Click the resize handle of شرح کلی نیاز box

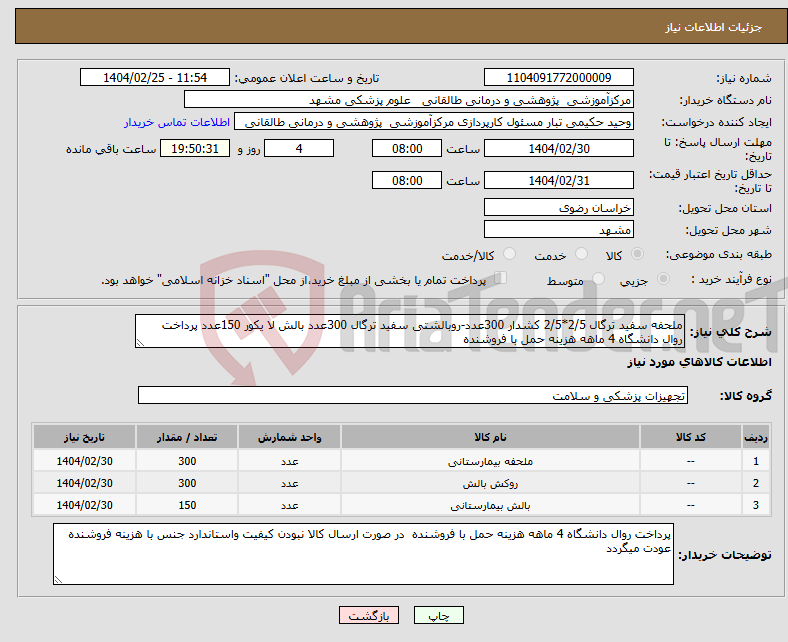click(x=140, y=343)
